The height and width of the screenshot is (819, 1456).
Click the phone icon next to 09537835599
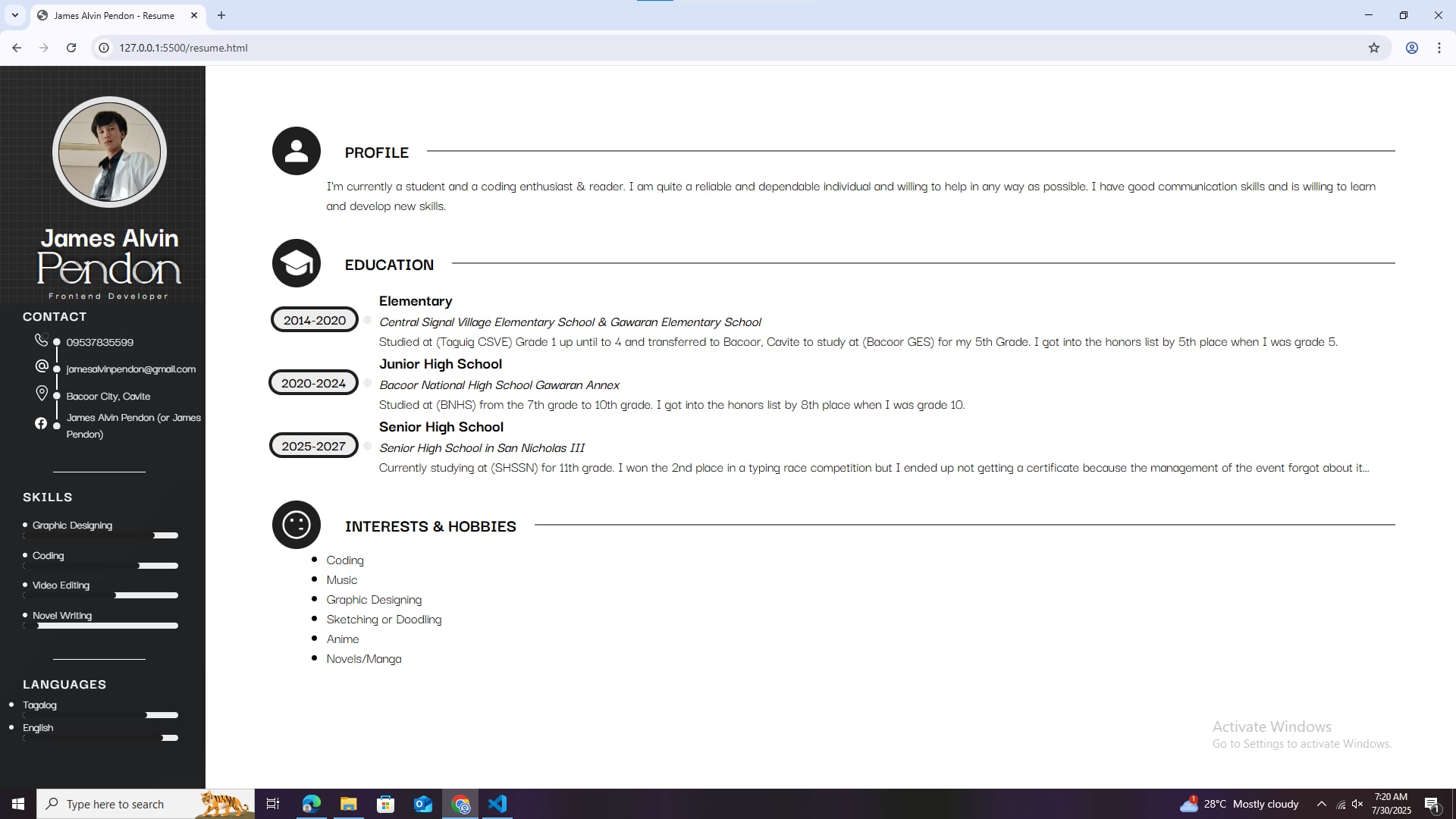(x=42, y=340)
